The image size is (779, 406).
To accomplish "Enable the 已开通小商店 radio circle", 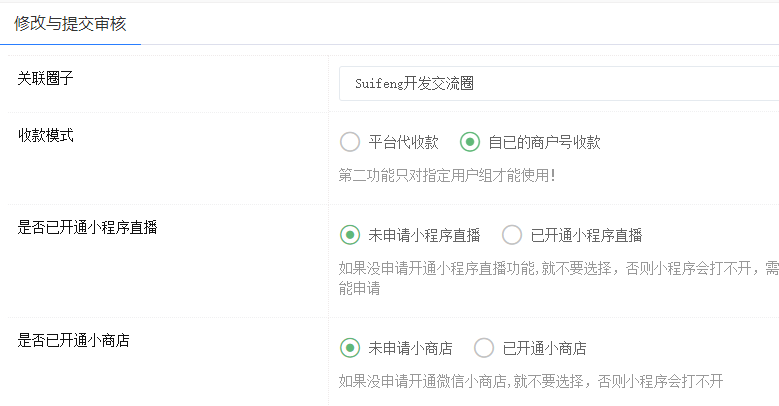I will pyautogui.click(x=484, y=349).
